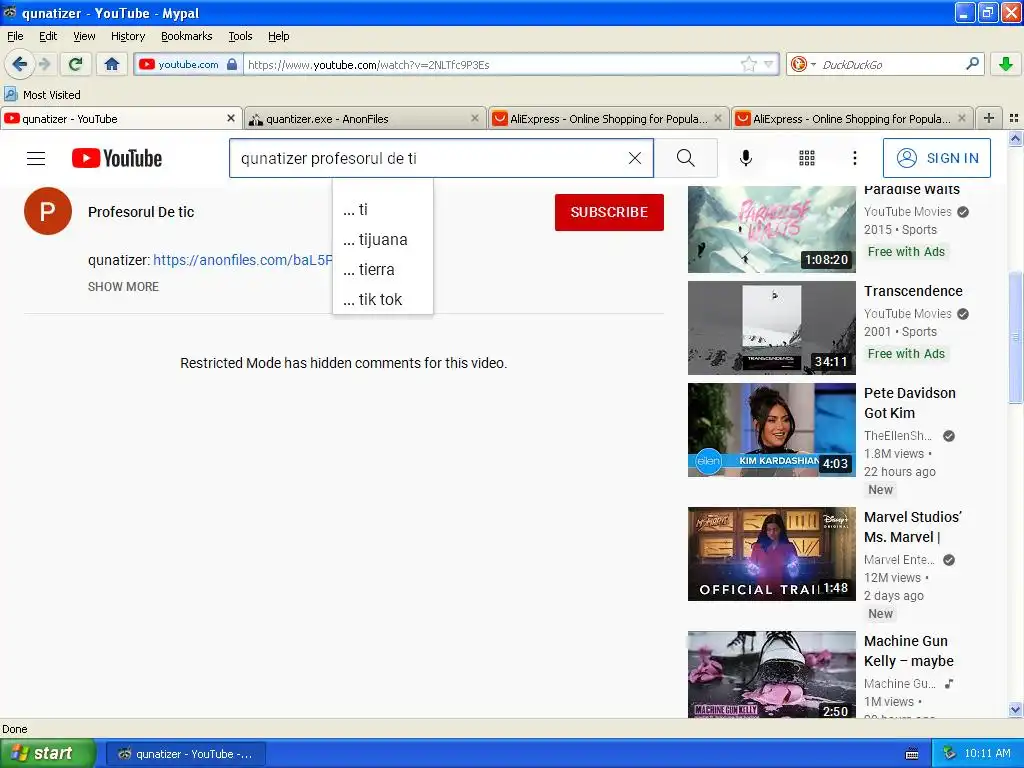
Task: Clear the YouTube search text with X
Action: (x=635, y=158)
